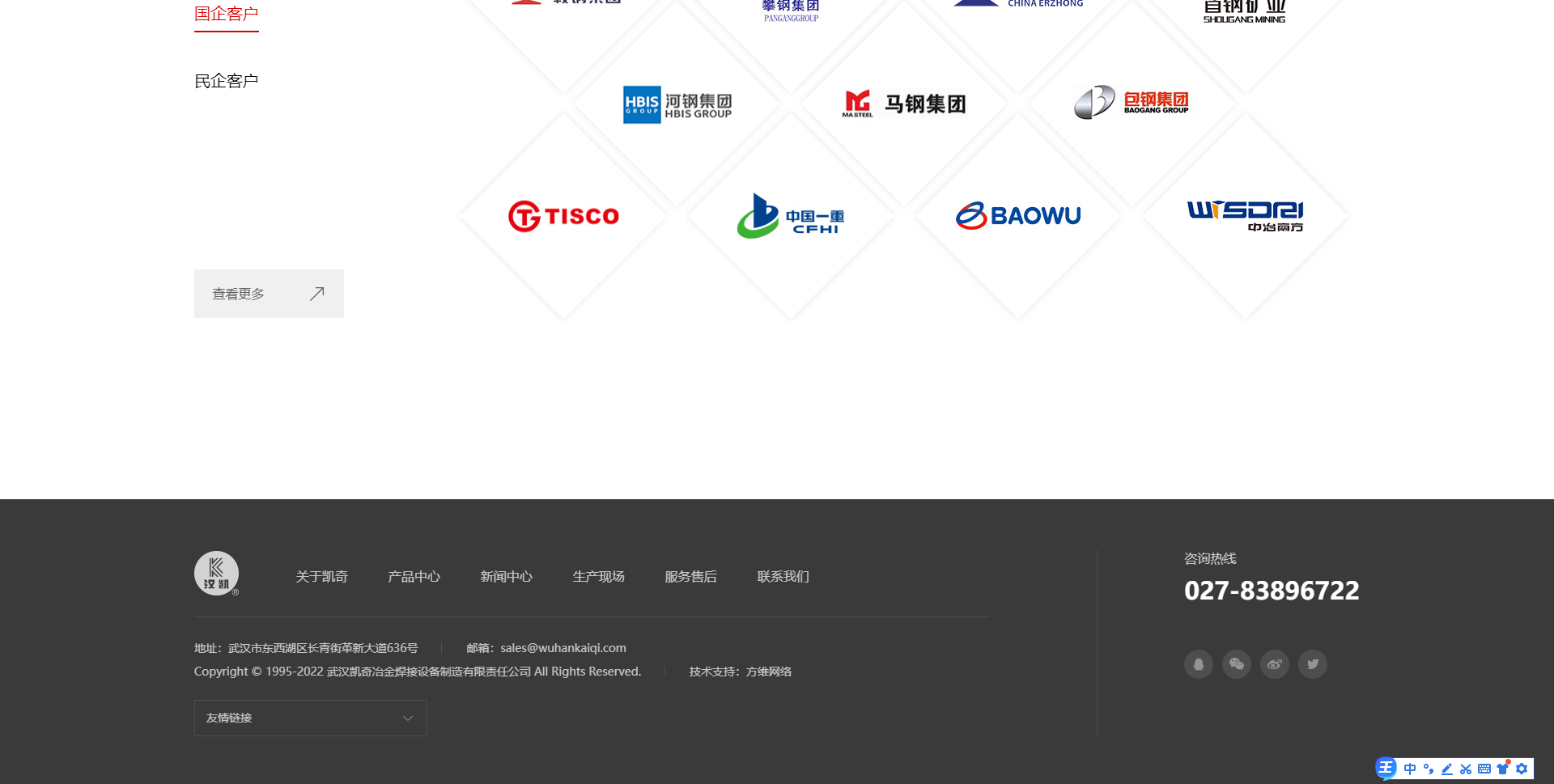Viewport: 1554px width, 784px height.
Task: Open 服务售后 footer menu item
Action: pos(690,576)
